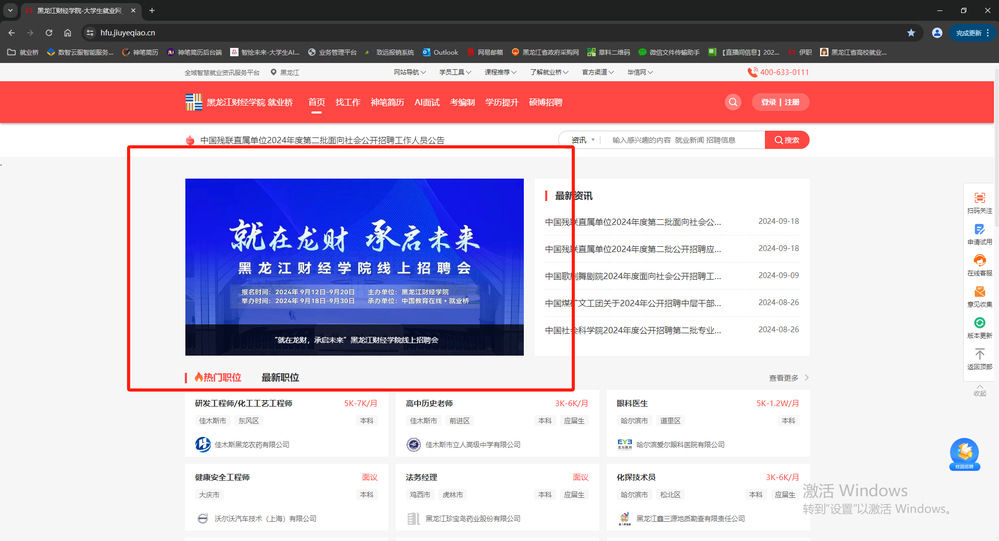Click the floating 校园招聘 mascot icon
The image size is (999, 541).
click(964, 454)
